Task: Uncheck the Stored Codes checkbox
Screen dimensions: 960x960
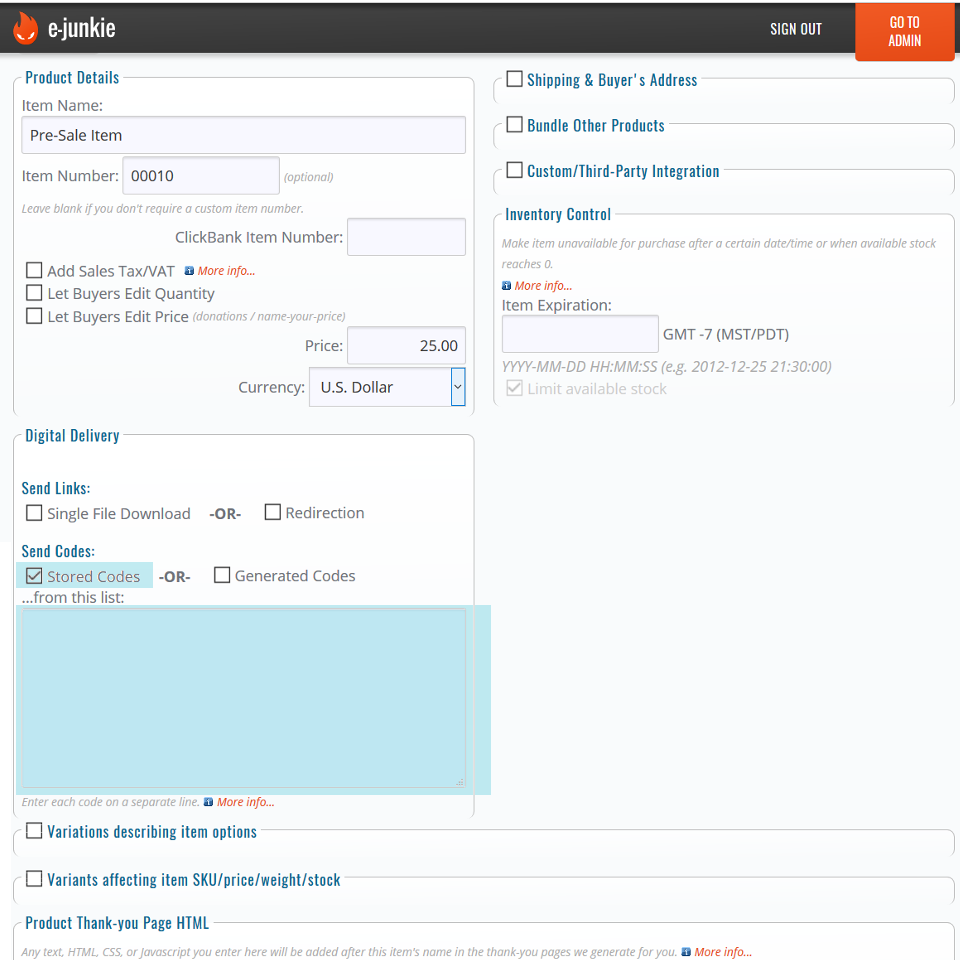Action: click(35, 576)
